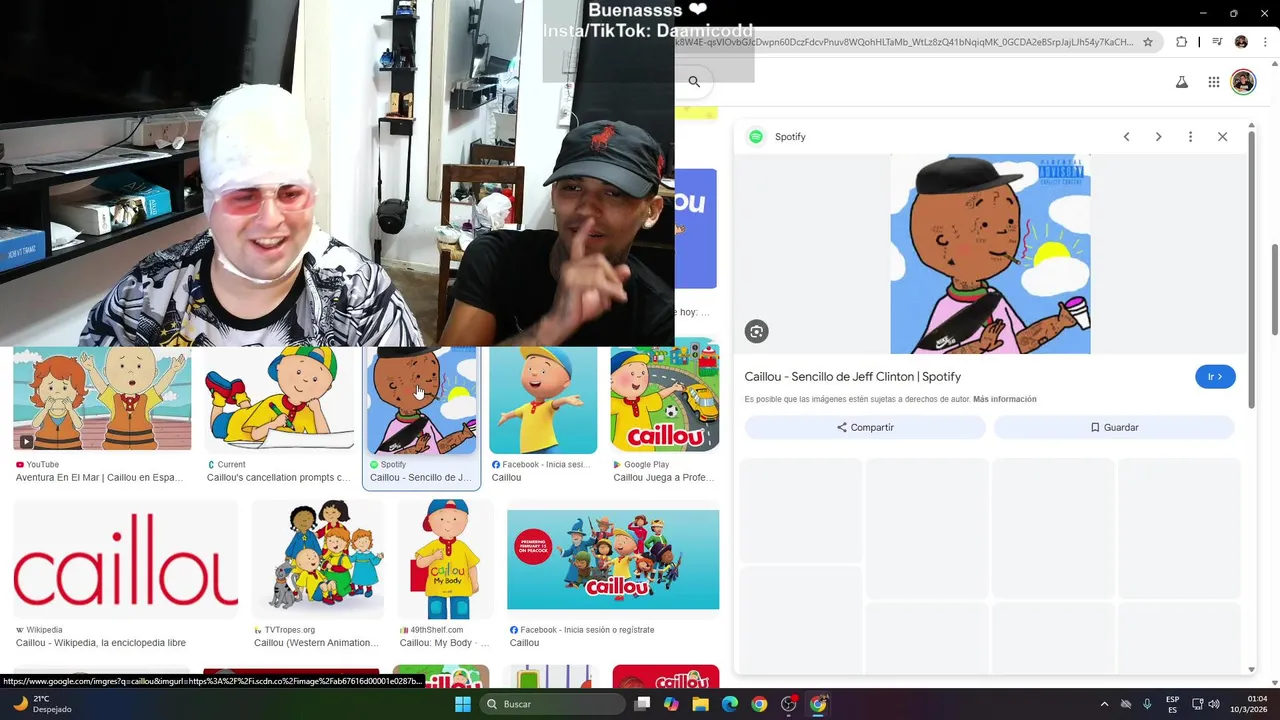Open the Google Play 'Caillou Juega a Profe' result
The height and width of the screenshot is (720, 1280).
tap(665, 396)
